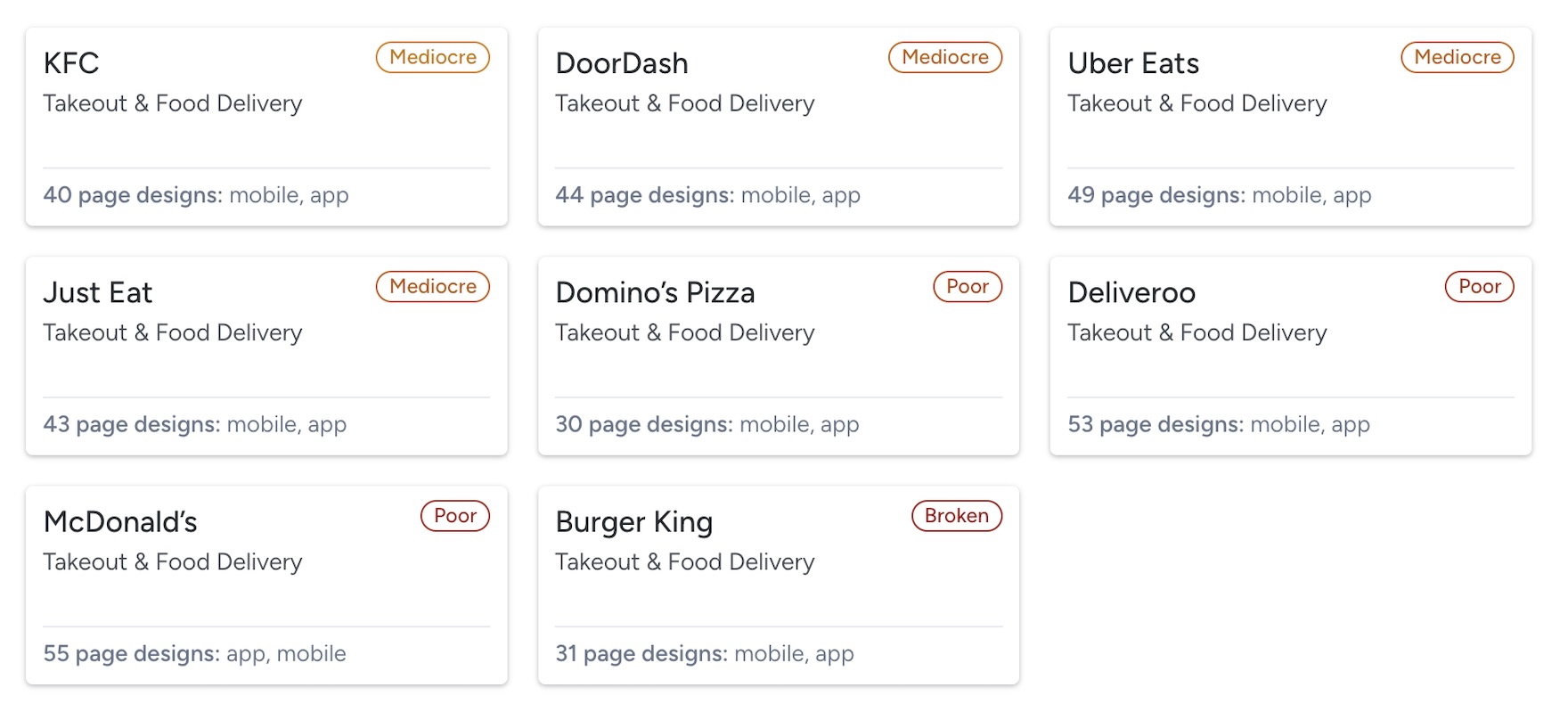Select the Burger King card heading

click(633, 521)
